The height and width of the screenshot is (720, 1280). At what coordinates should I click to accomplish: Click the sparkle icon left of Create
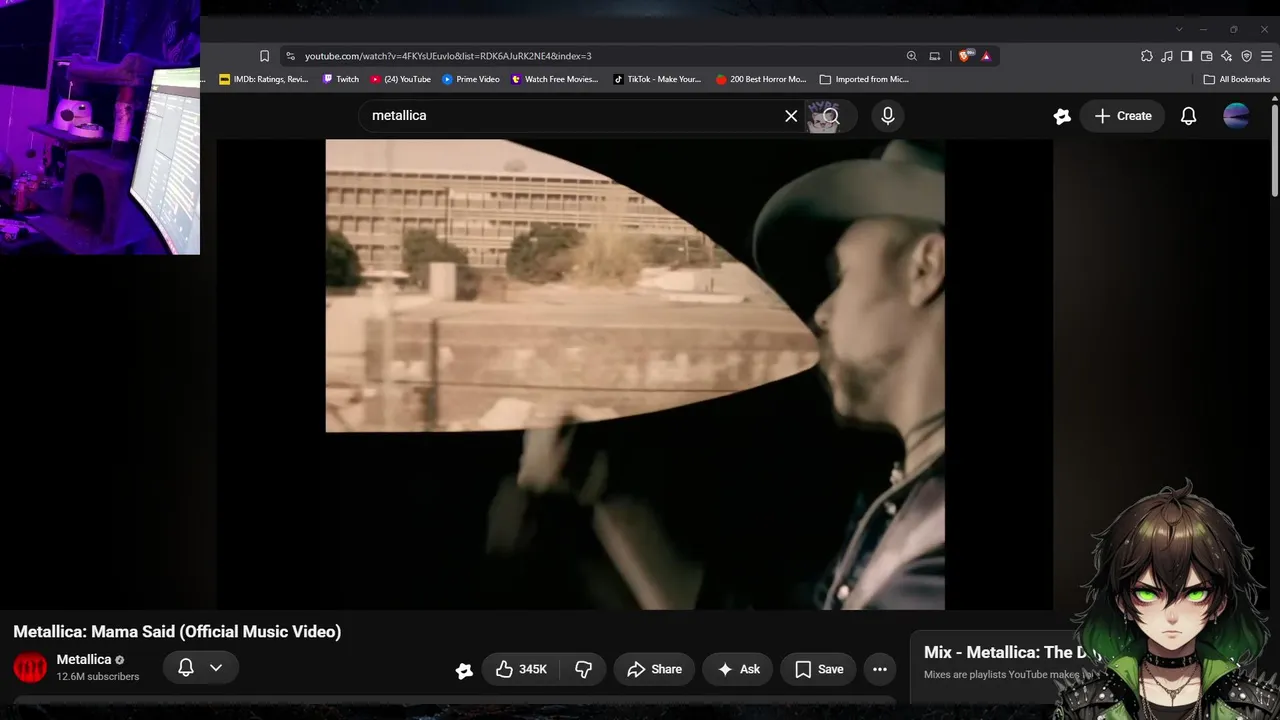pyautogui.click(x=1062, y=116)
